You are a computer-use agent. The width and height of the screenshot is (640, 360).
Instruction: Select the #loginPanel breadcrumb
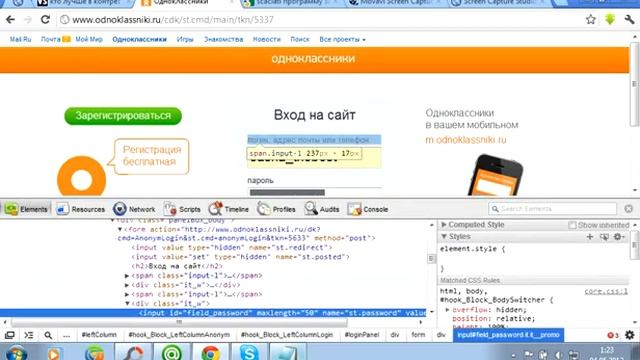pyautogui.click(x=362, y=335)
